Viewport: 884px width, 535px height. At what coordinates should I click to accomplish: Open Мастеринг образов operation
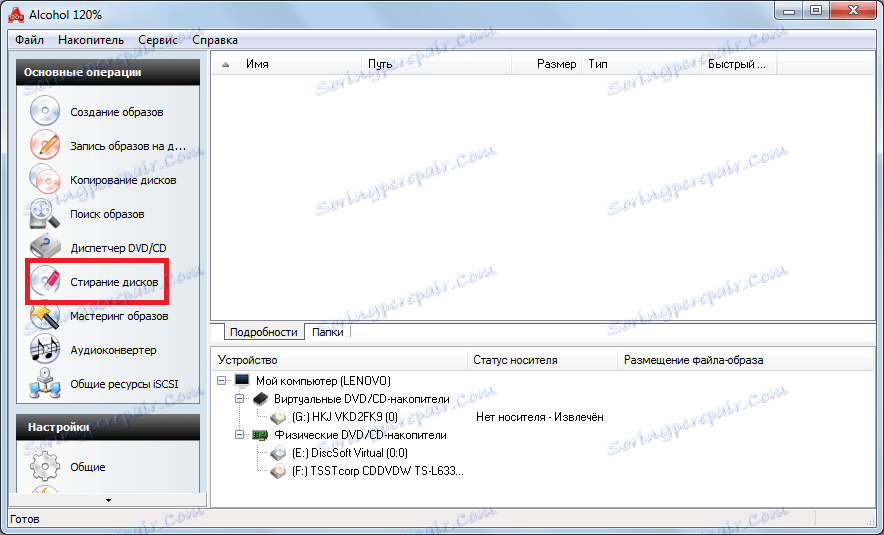[119, 316]
